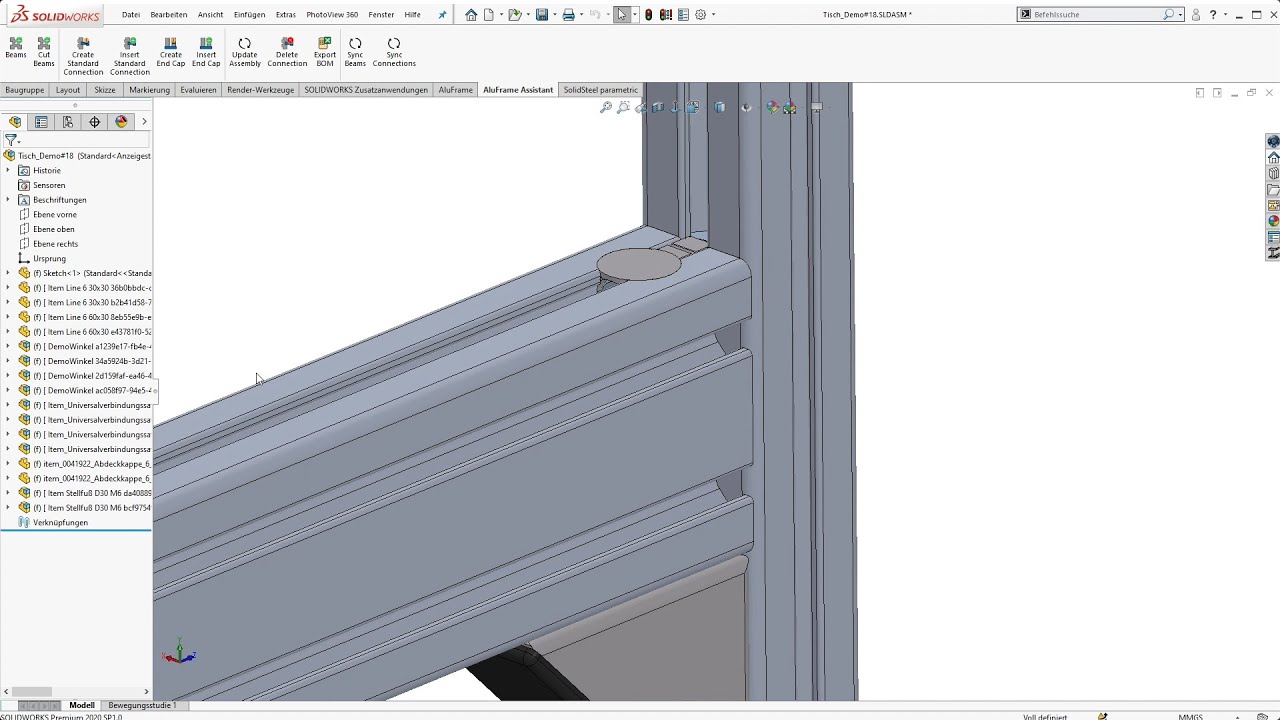Click the Print icon
The height and width of the screenshot is (720, 1280).
point(568,15)
